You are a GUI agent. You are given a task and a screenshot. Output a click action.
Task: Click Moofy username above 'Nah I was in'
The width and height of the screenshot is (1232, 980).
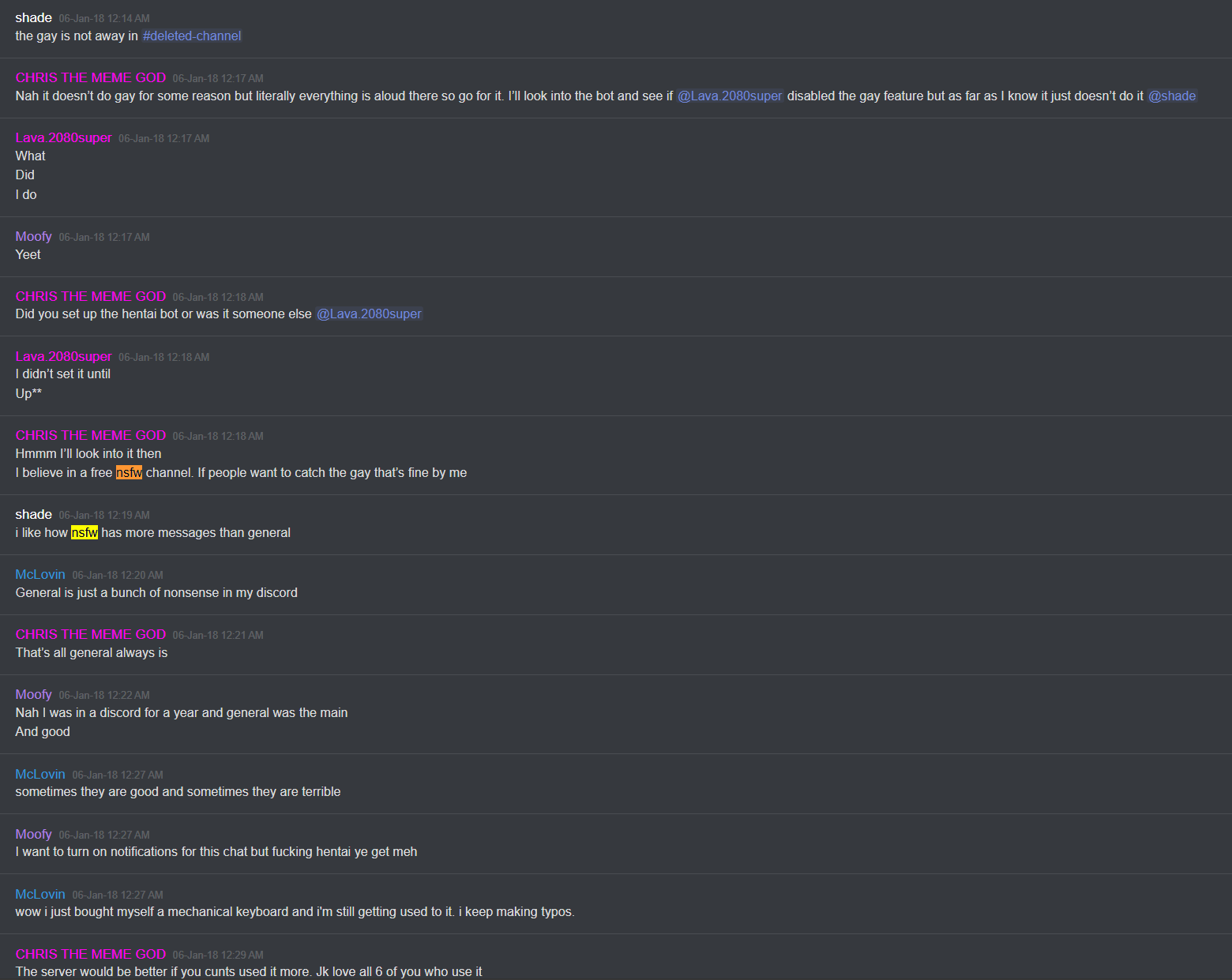click(x=34, y=695)
